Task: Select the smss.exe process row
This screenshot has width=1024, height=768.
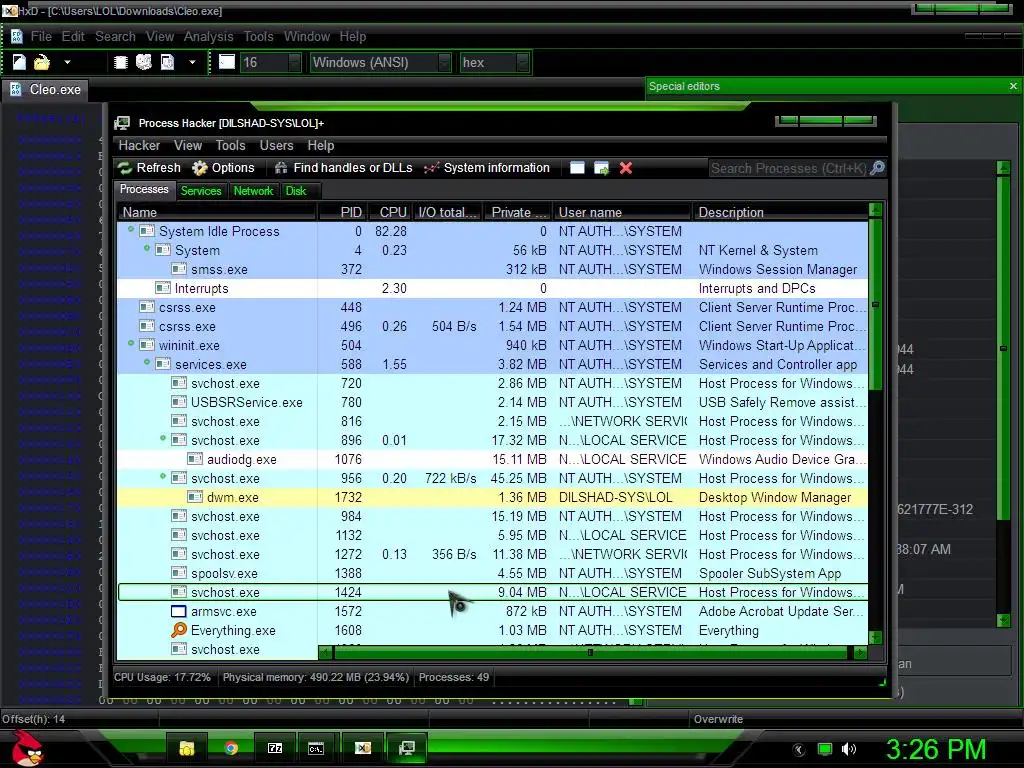Action: point(493,269)
